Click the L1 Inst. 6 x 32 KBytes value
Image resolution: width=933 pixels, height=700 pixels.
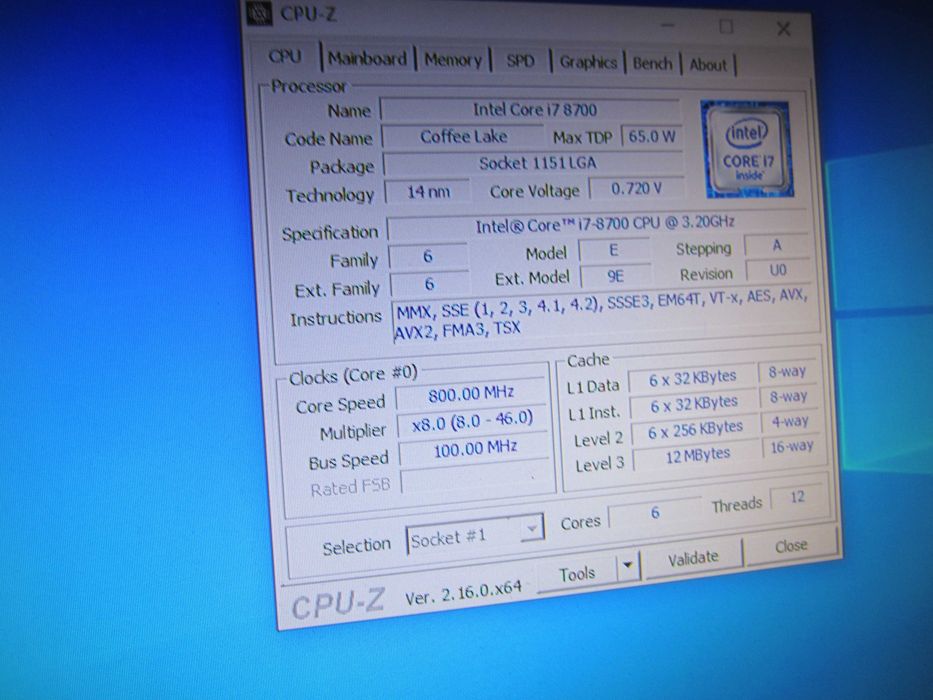[x=694, y=404]
